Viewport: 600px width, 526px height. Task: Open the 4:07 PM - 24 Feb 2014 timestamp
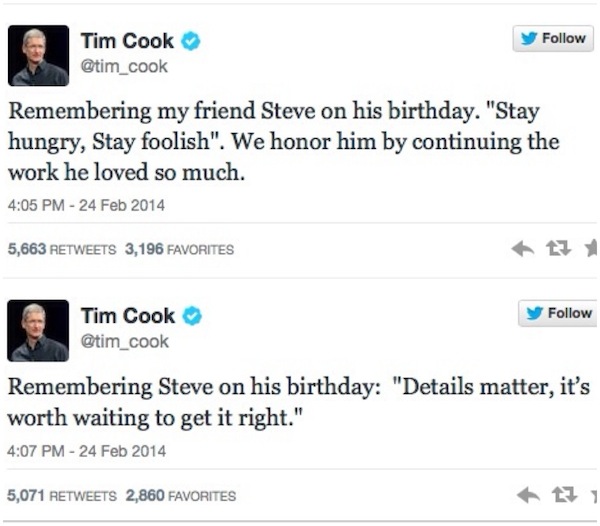tap(86, 451)
